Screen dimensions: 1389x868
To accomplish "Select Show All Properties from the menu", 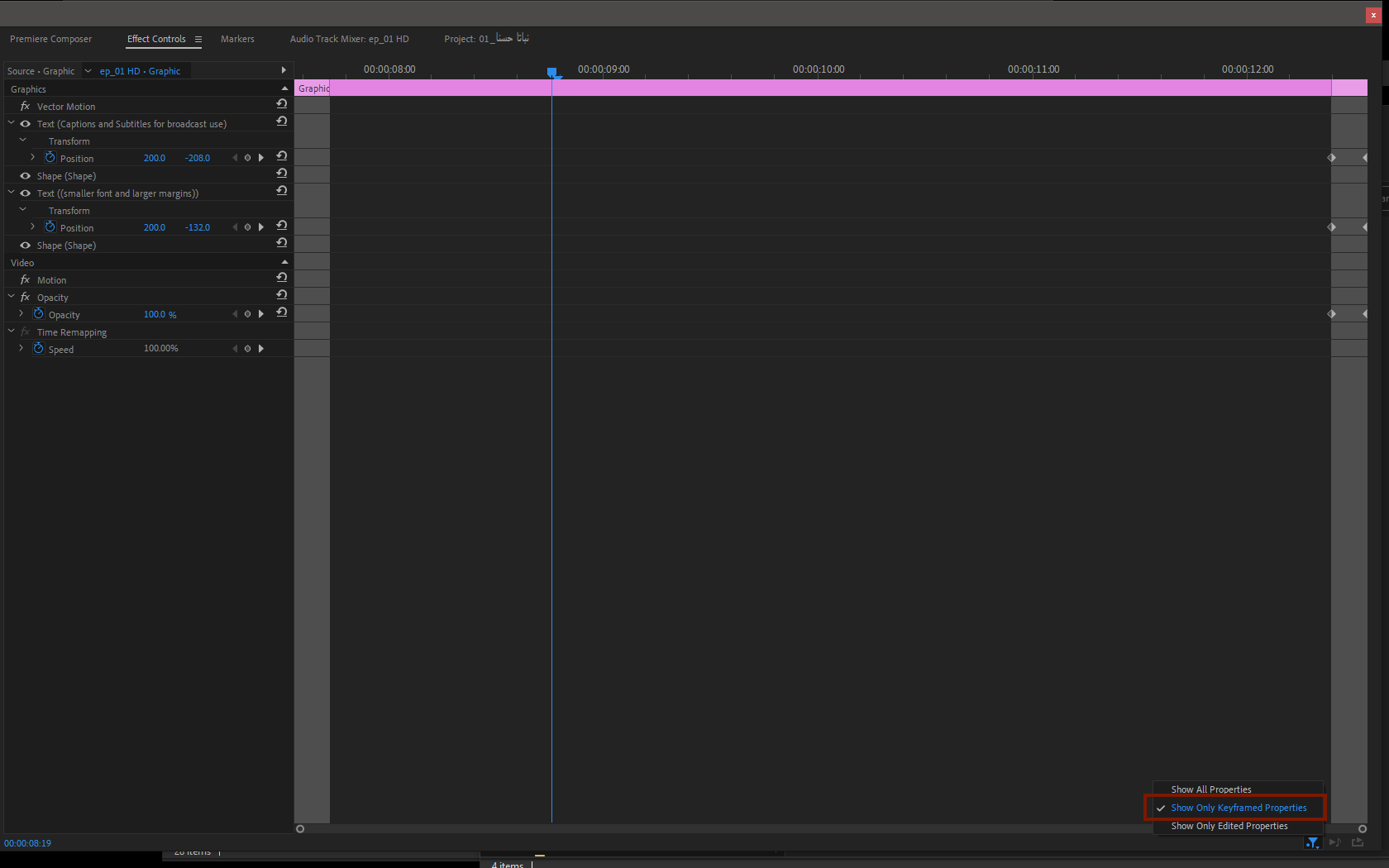I will 1210,789.
